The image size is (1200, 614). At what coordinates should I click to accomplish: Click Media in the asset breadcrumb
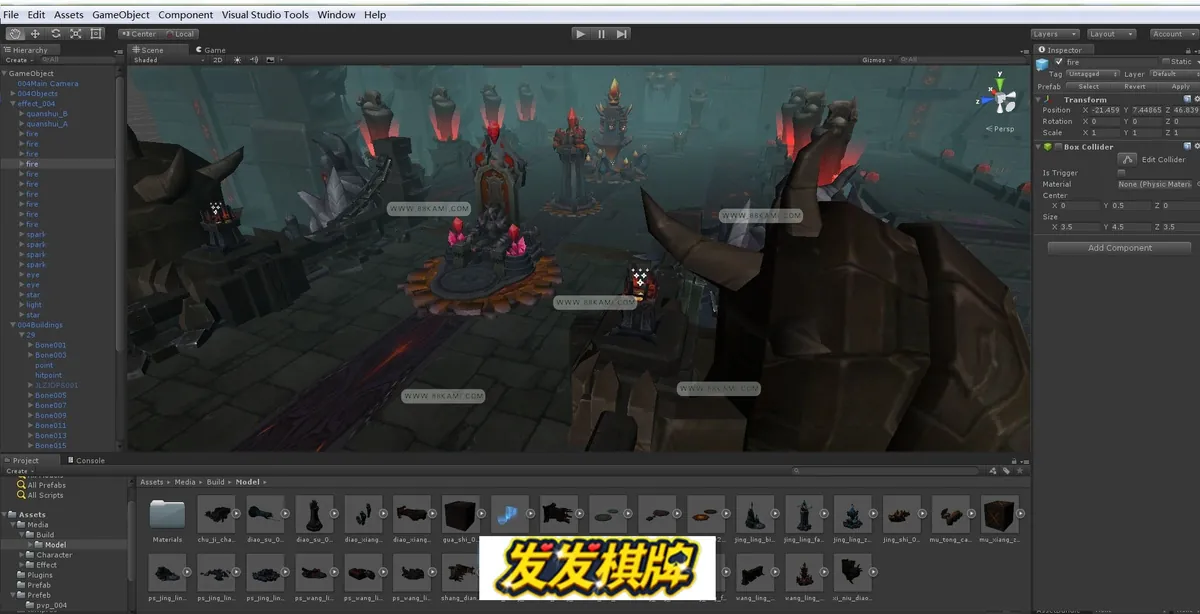coord(185,482)
